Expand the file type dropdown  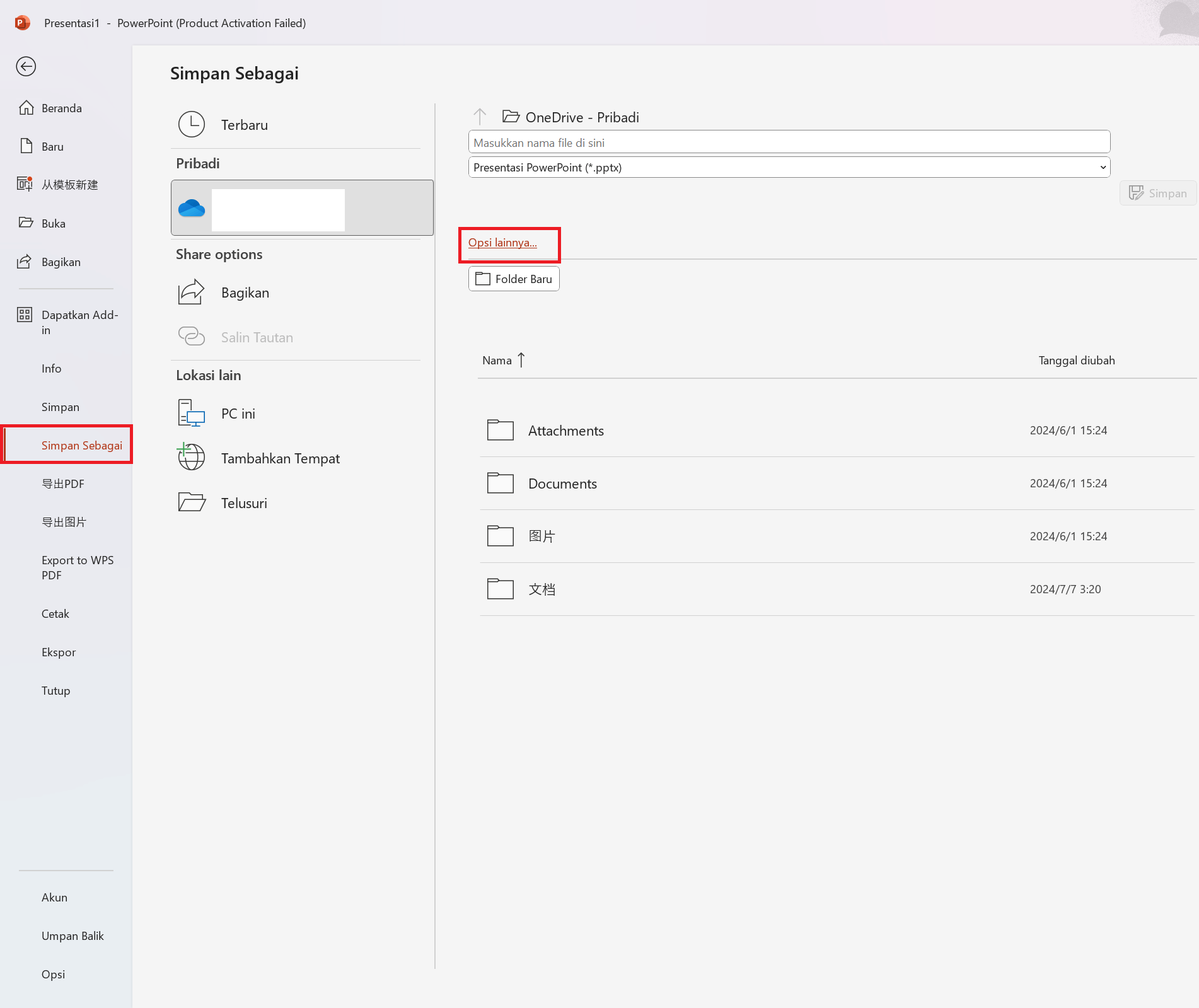click(1103, 167)
